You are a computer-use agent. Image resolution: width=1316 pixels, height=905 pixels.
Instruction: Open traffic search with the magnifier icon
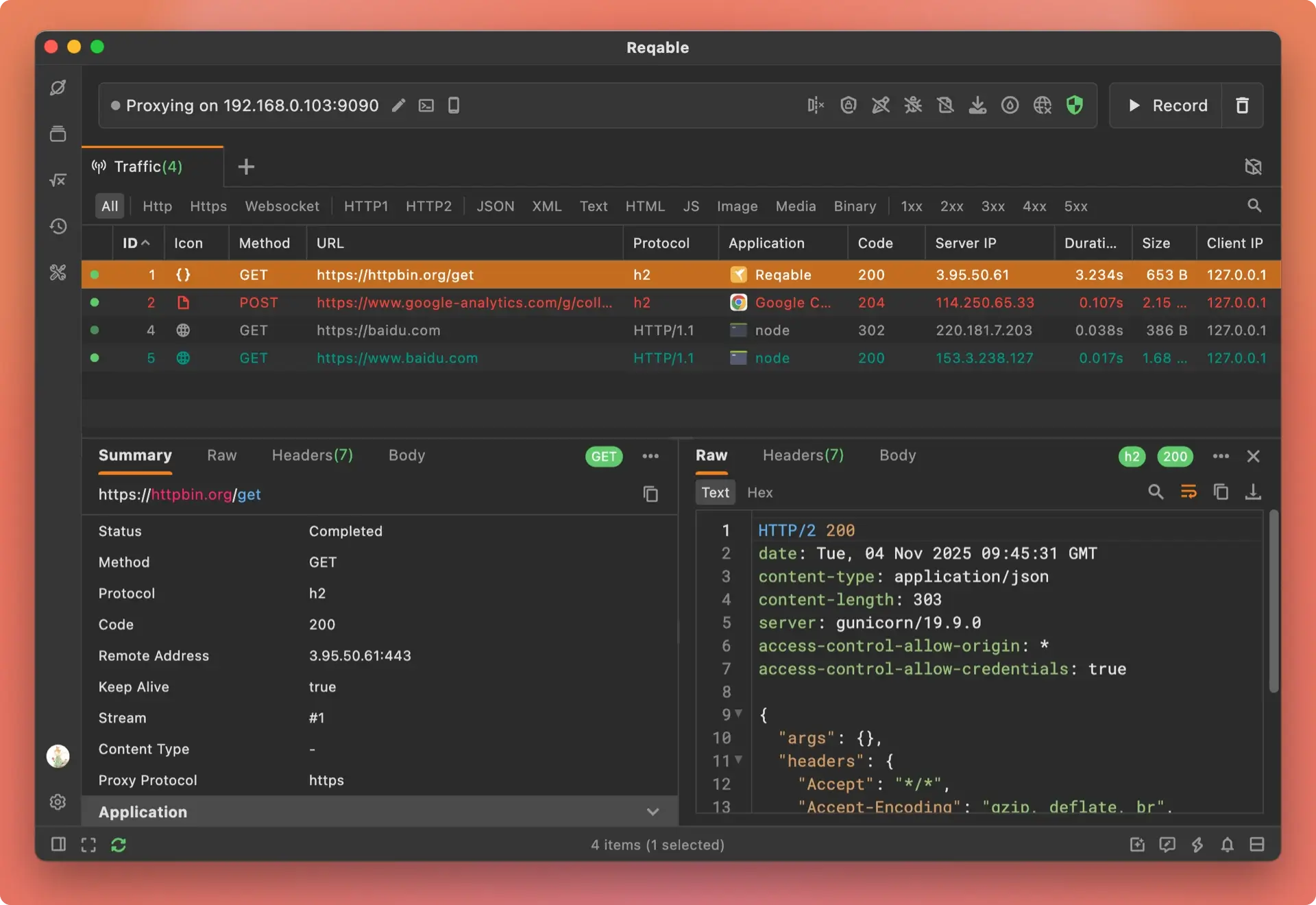point(1254,206)
